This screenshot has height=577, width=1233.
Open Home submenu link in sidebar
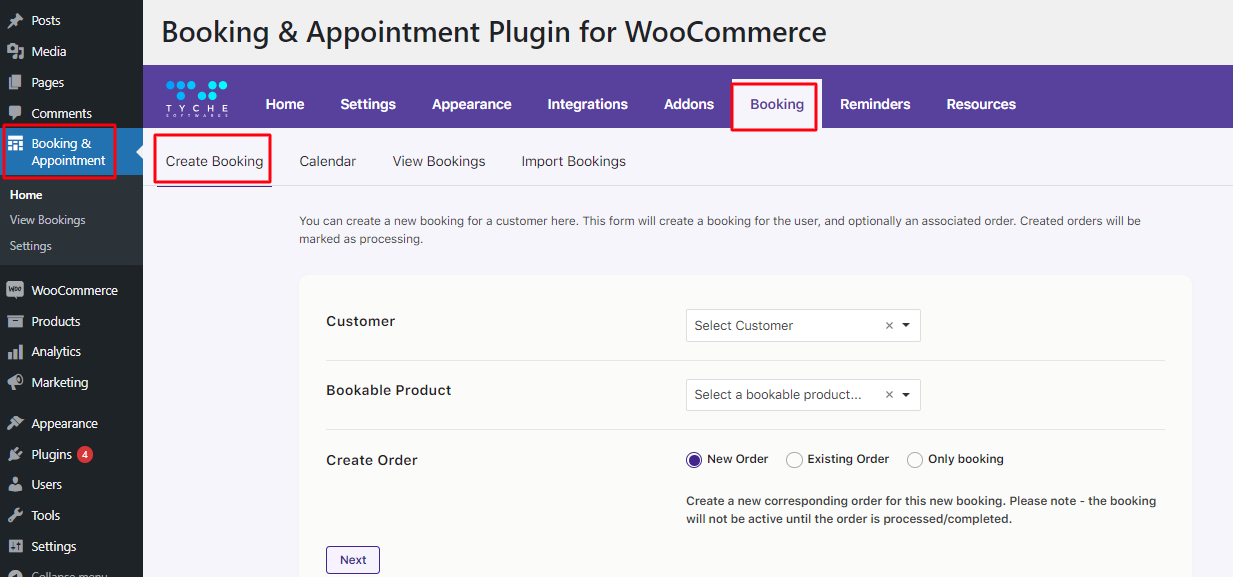coord(26,195)
